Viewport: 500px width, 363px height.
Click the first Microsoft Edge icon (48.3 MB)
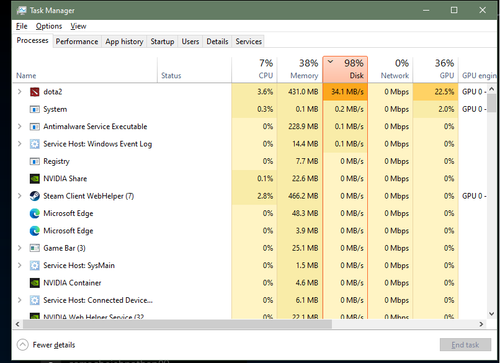[35, 213]
